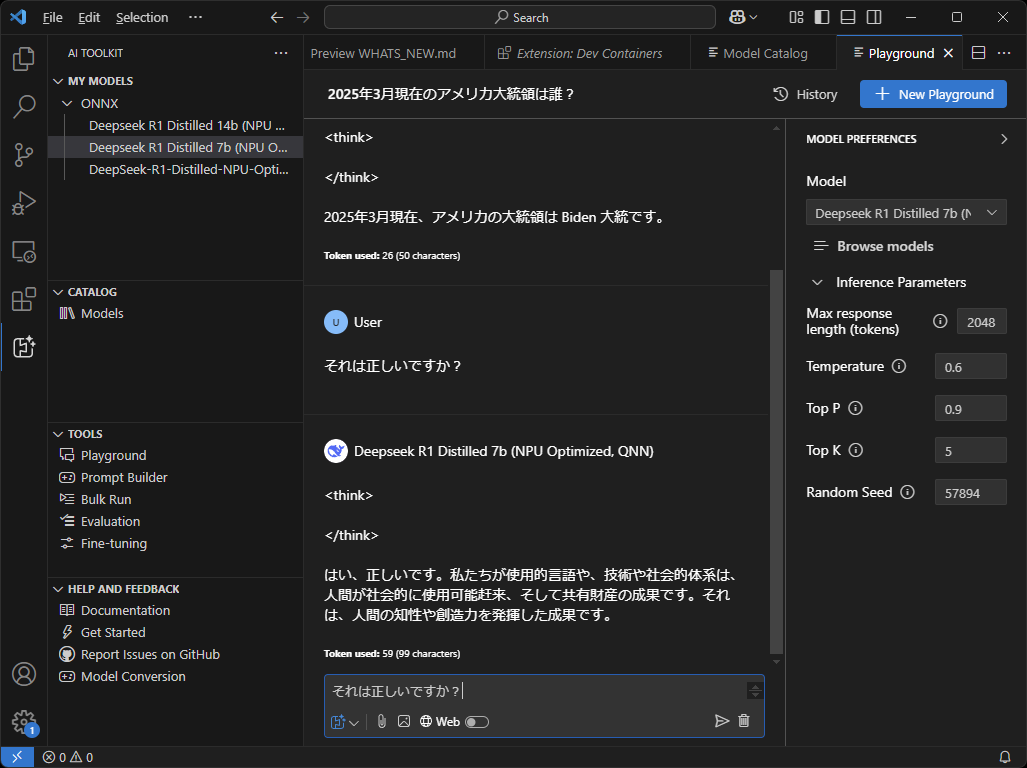Collapse MY MODELS section

58,81
